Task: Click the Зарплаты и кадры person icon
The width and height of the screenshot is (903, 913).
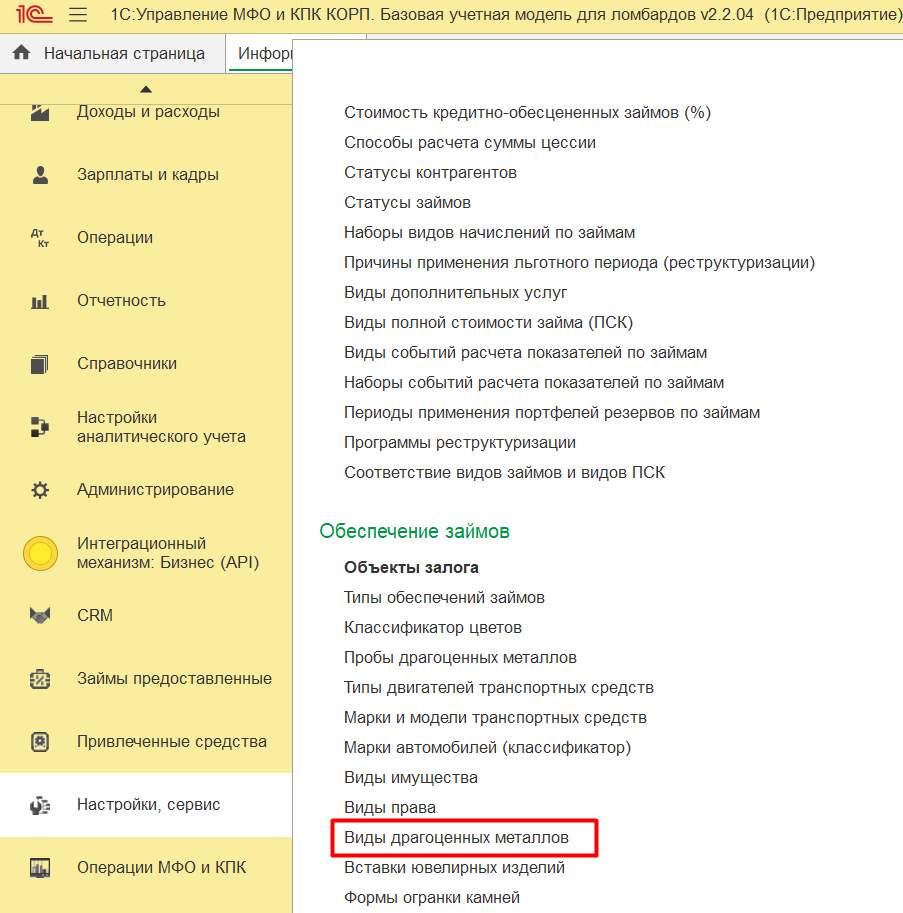Action: point(40,175)
